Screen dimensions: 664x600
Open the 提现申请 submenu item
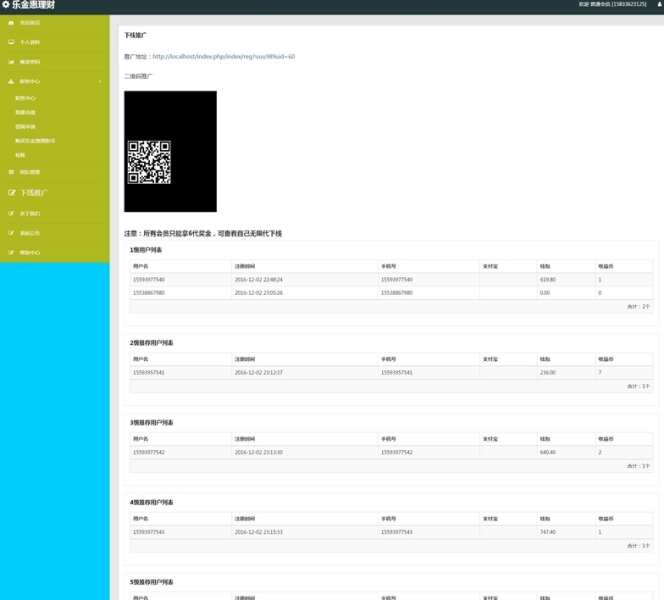(25, 127)
